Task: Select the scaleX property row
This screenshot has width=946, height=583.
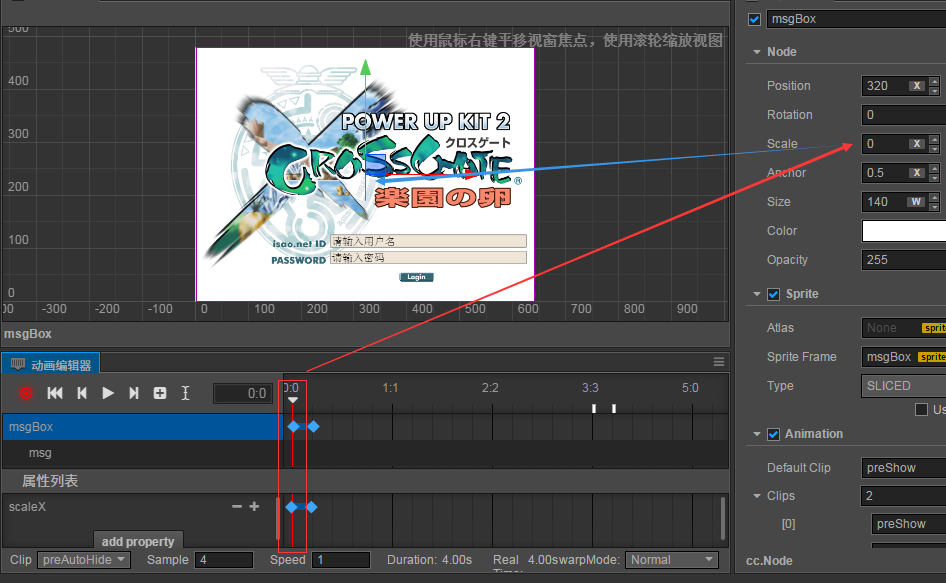Action: click(x=139, y=507)
